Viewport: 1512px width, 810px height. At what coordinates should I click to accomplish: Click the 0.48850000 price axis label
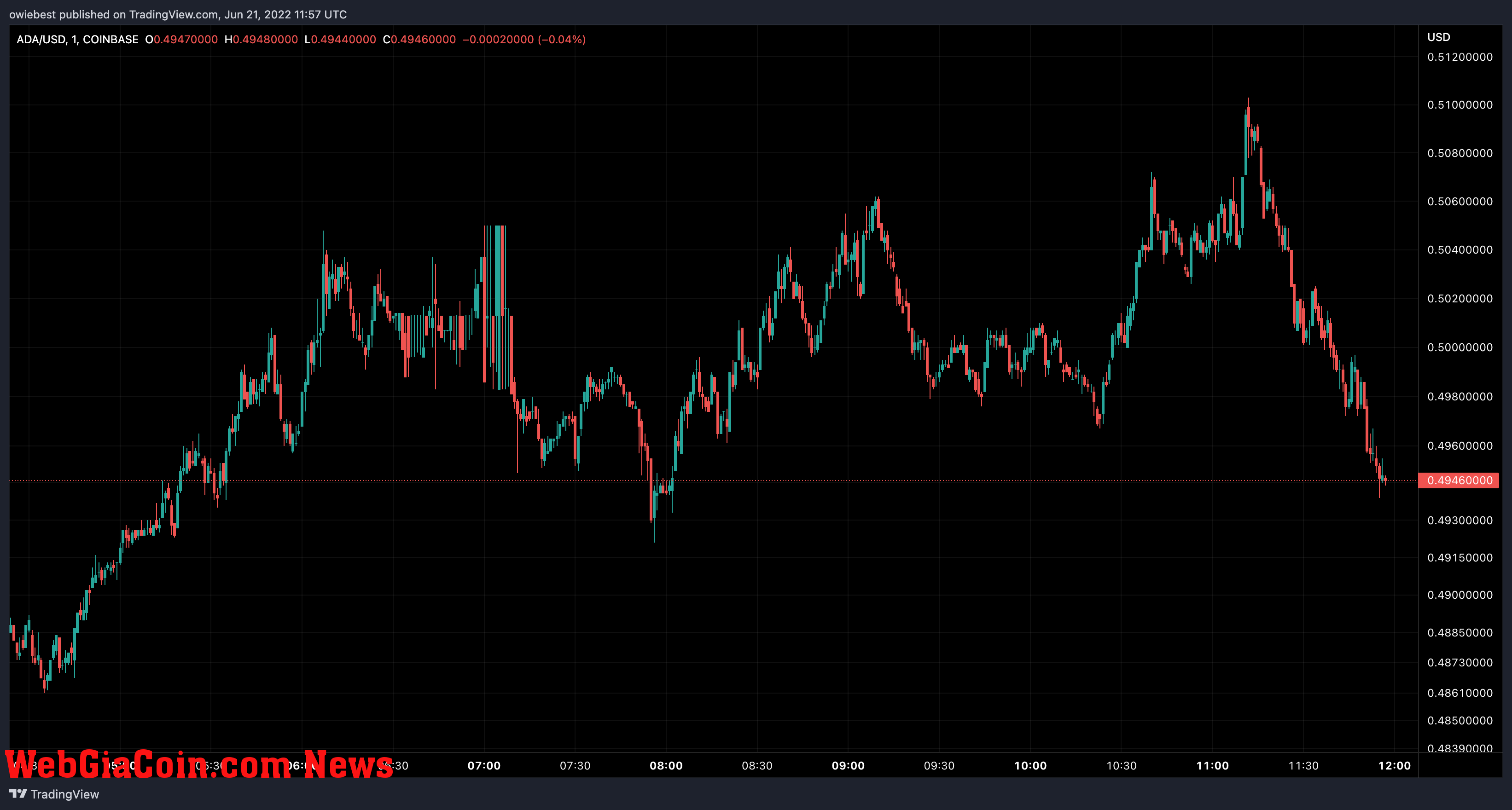tap(1460, 632)
